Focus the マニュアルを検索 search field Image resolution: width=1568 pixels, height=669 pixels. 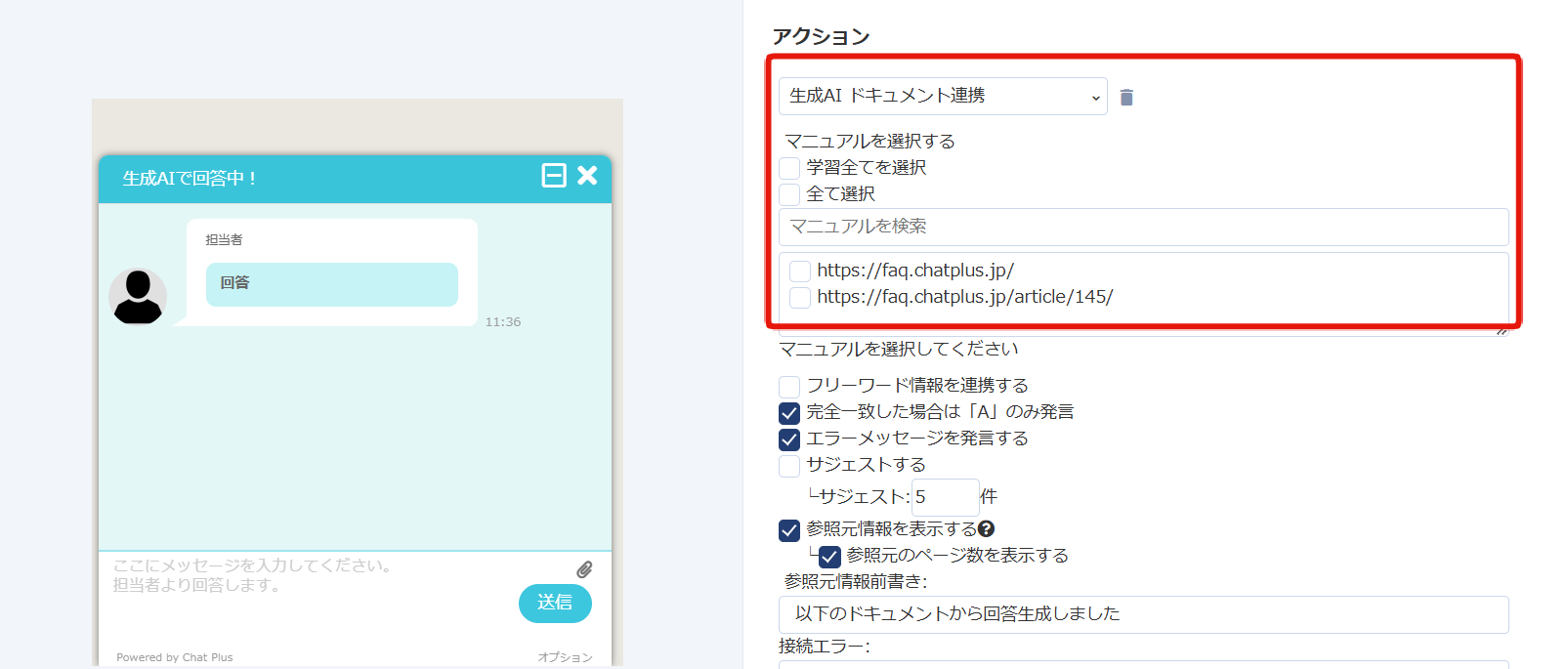tap(1143, 227)
